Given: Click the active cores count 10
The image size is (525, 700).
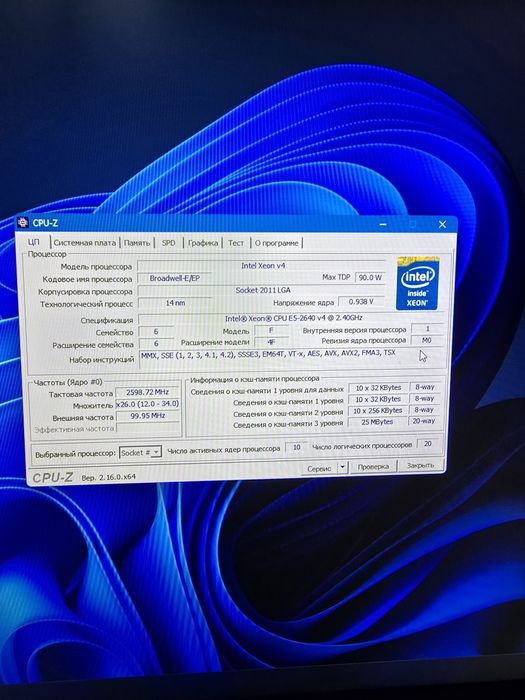Looking at the screenshot, I should coord(296,447).
